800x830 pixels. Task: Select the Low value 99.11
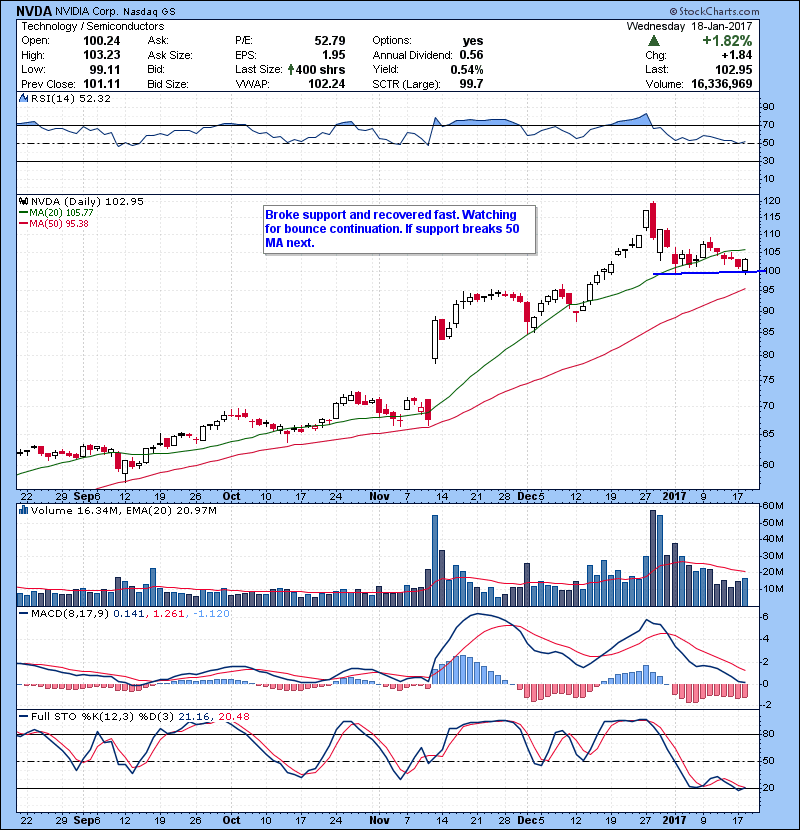[x=105, y=69]
